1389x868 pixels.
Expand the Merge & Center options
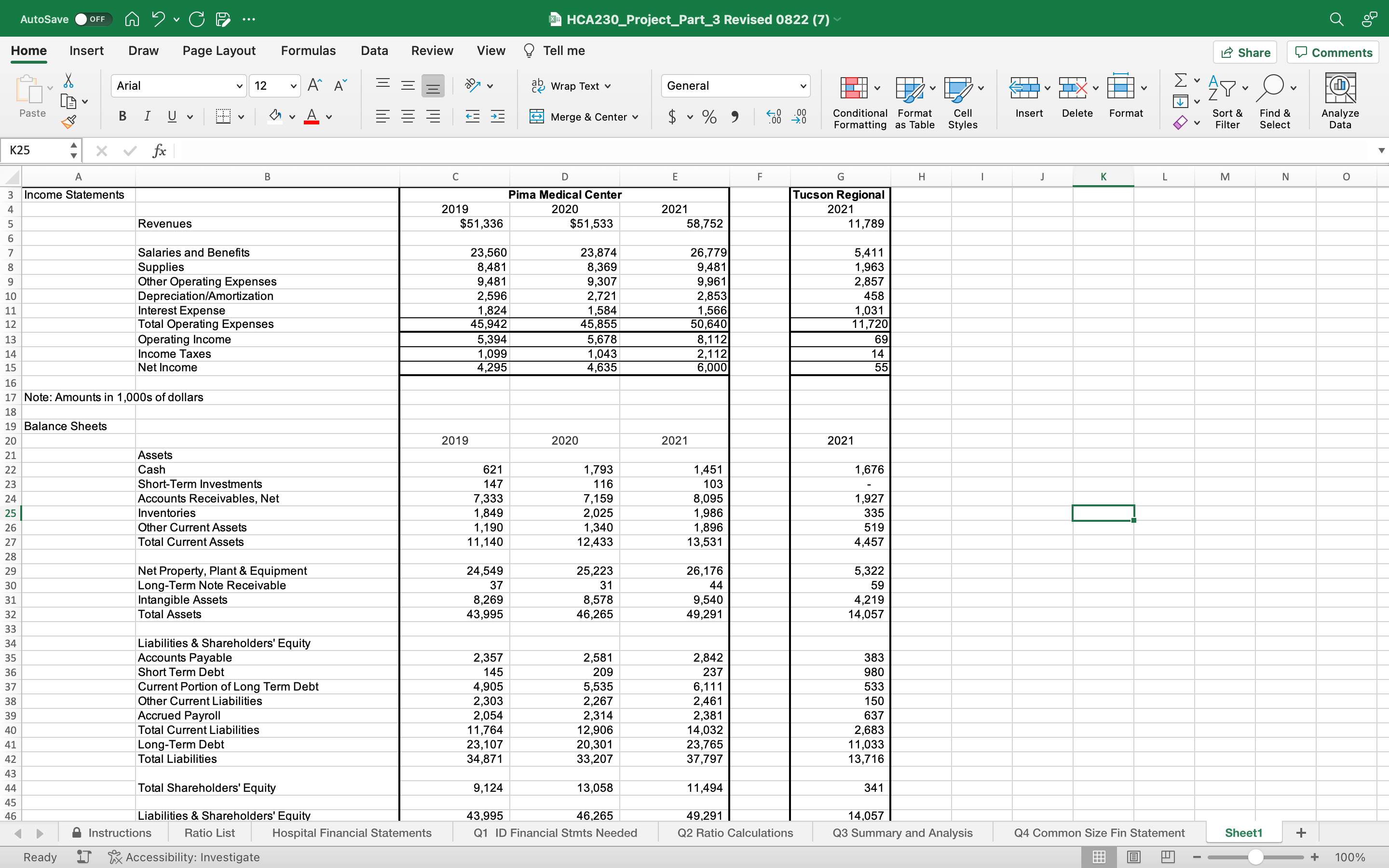(x=635, y=117)
